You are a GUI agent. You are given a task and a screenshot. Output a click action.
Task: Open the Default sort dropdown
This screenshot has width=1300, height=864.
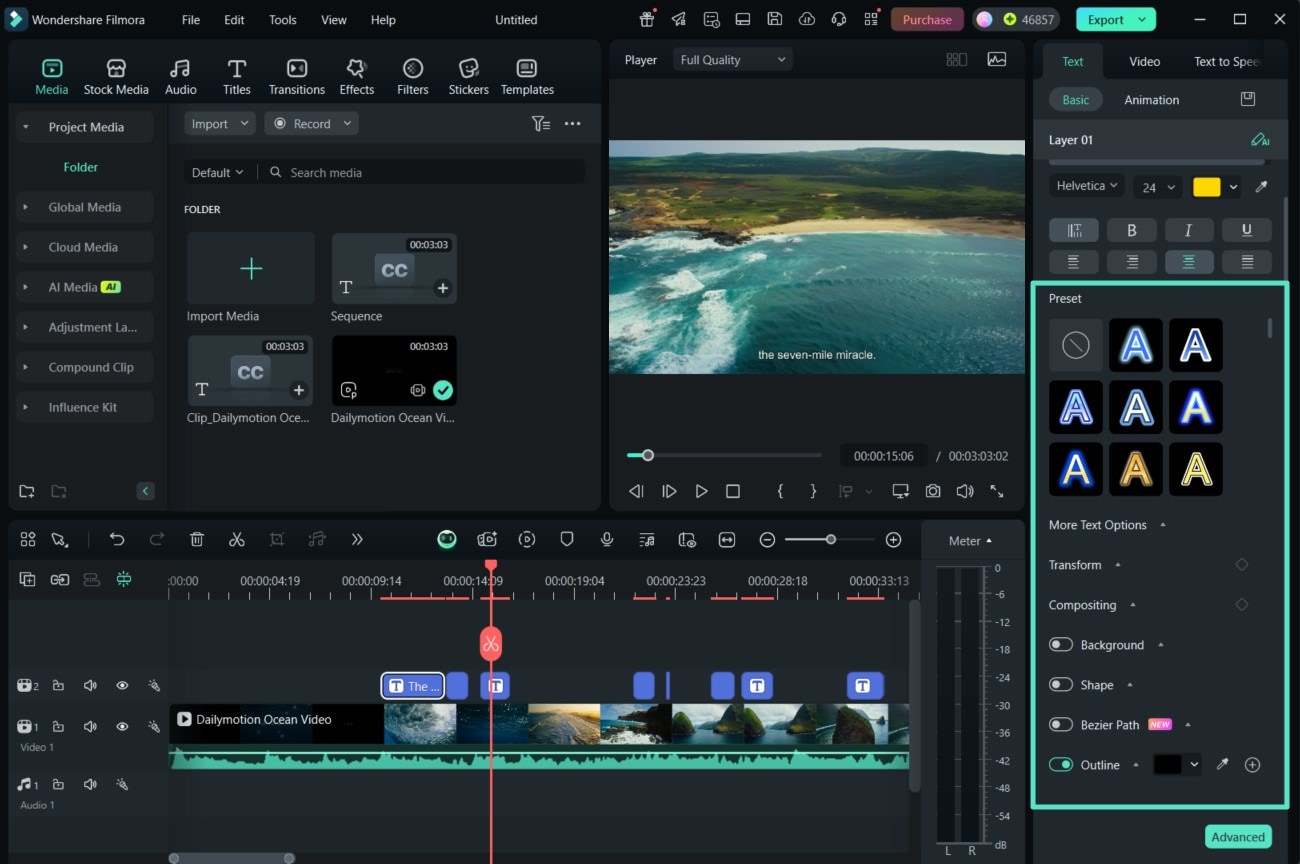[217, 172]
